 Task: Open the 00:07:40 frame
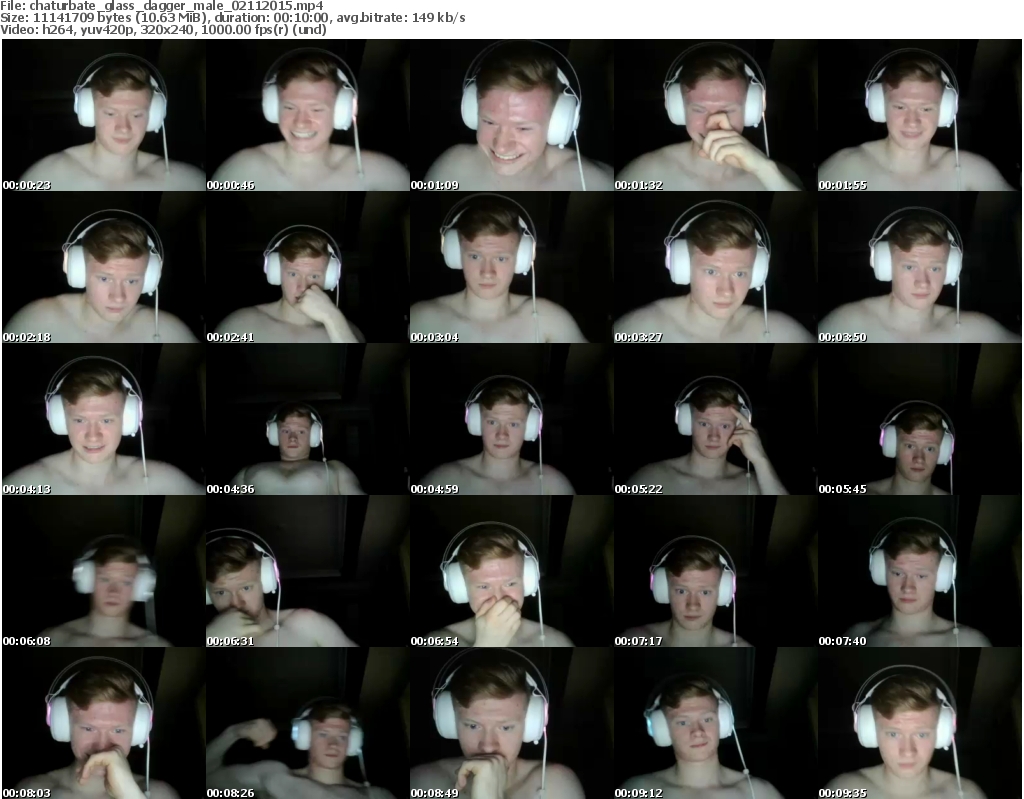coord(920,572)
